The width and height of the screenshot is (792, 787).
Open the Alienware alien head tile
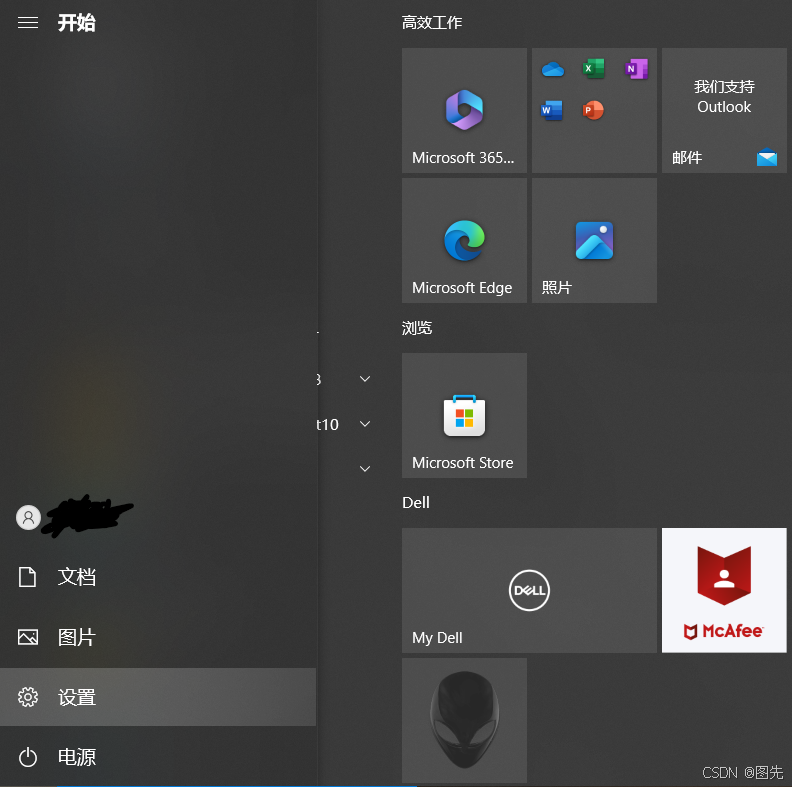(464, 720)
